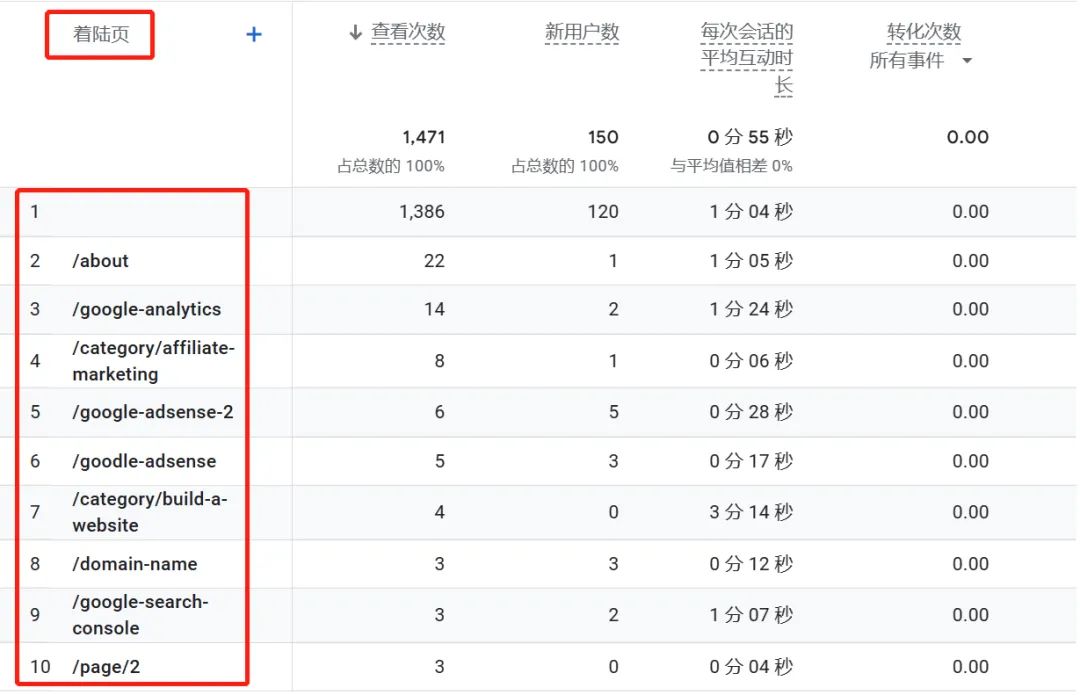This screenshot has height=695, width=1080.
Task: Click the /goodle-adsense landing page
Action: [144, 461]
